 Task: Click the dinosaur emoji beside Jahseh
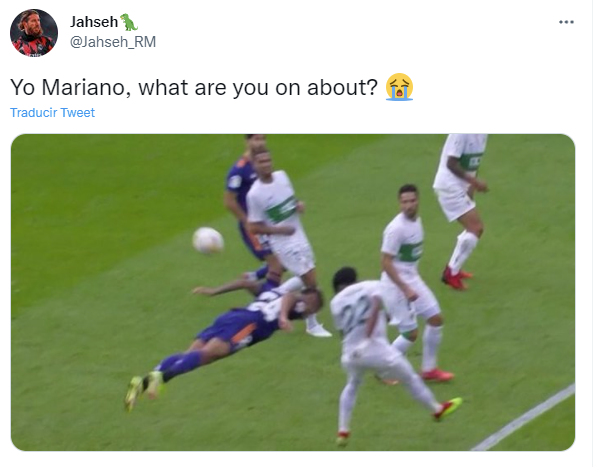point(129,22)
